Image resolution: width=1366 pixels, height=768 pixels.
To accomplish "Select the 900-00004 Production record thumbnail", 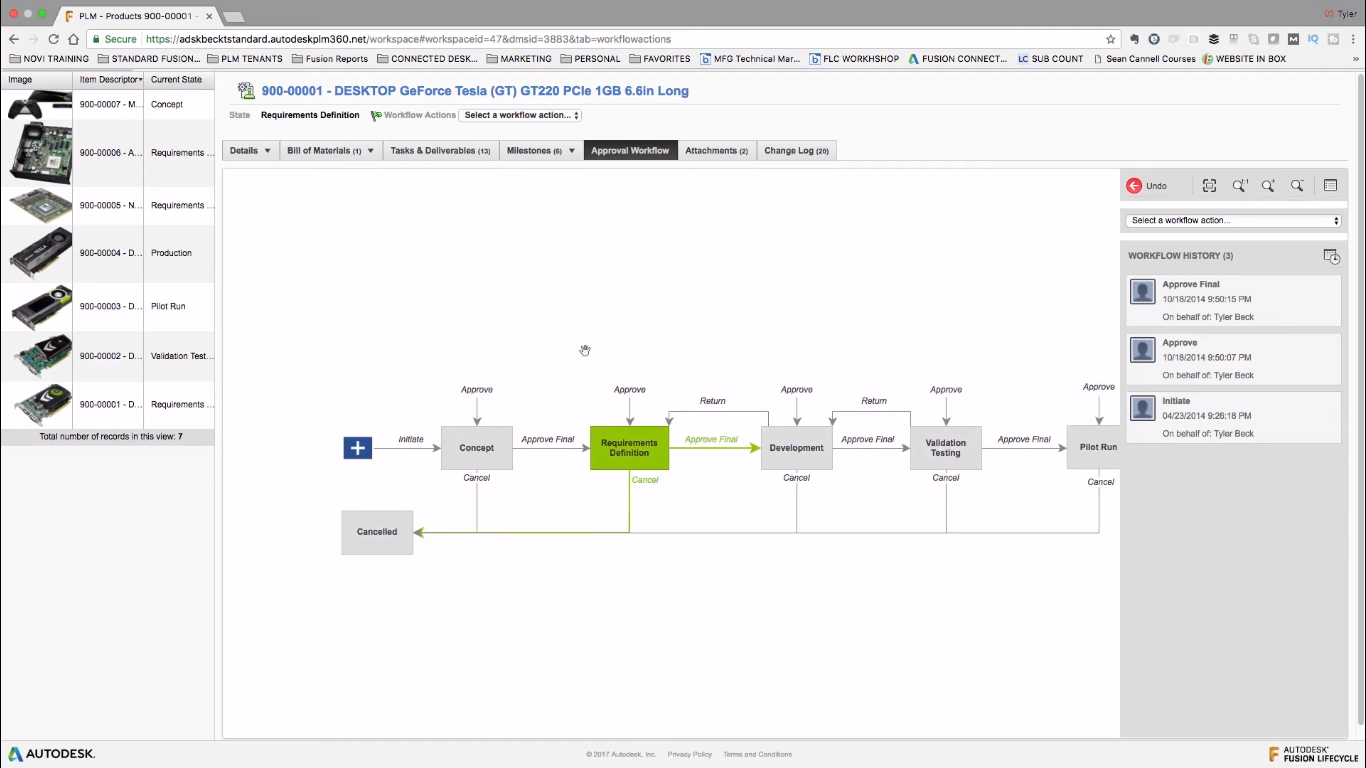I will (x=40, y=253).
